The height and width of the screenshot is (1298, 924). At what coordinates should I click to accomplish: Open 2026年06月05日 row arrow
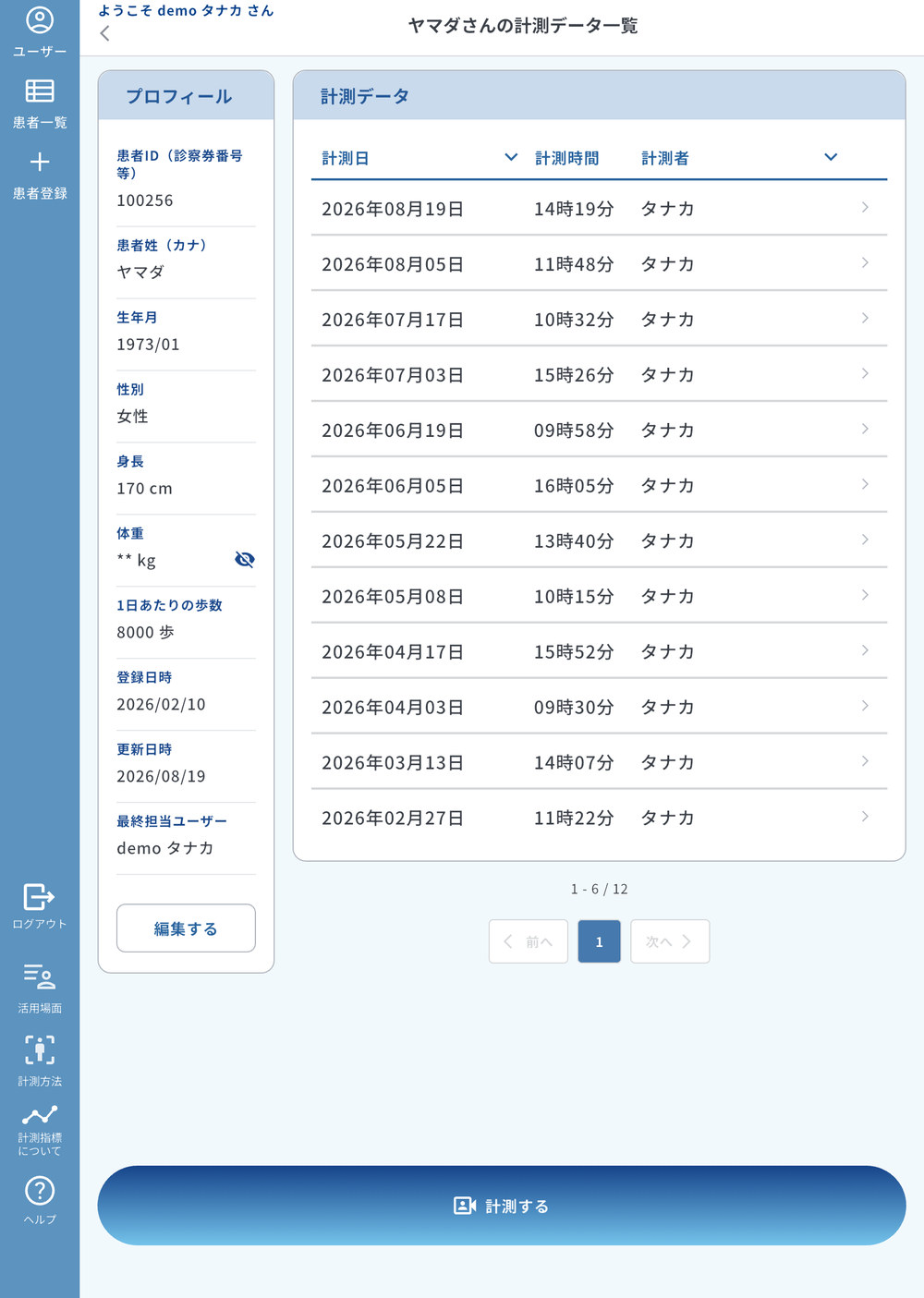[x=865, y=485]
